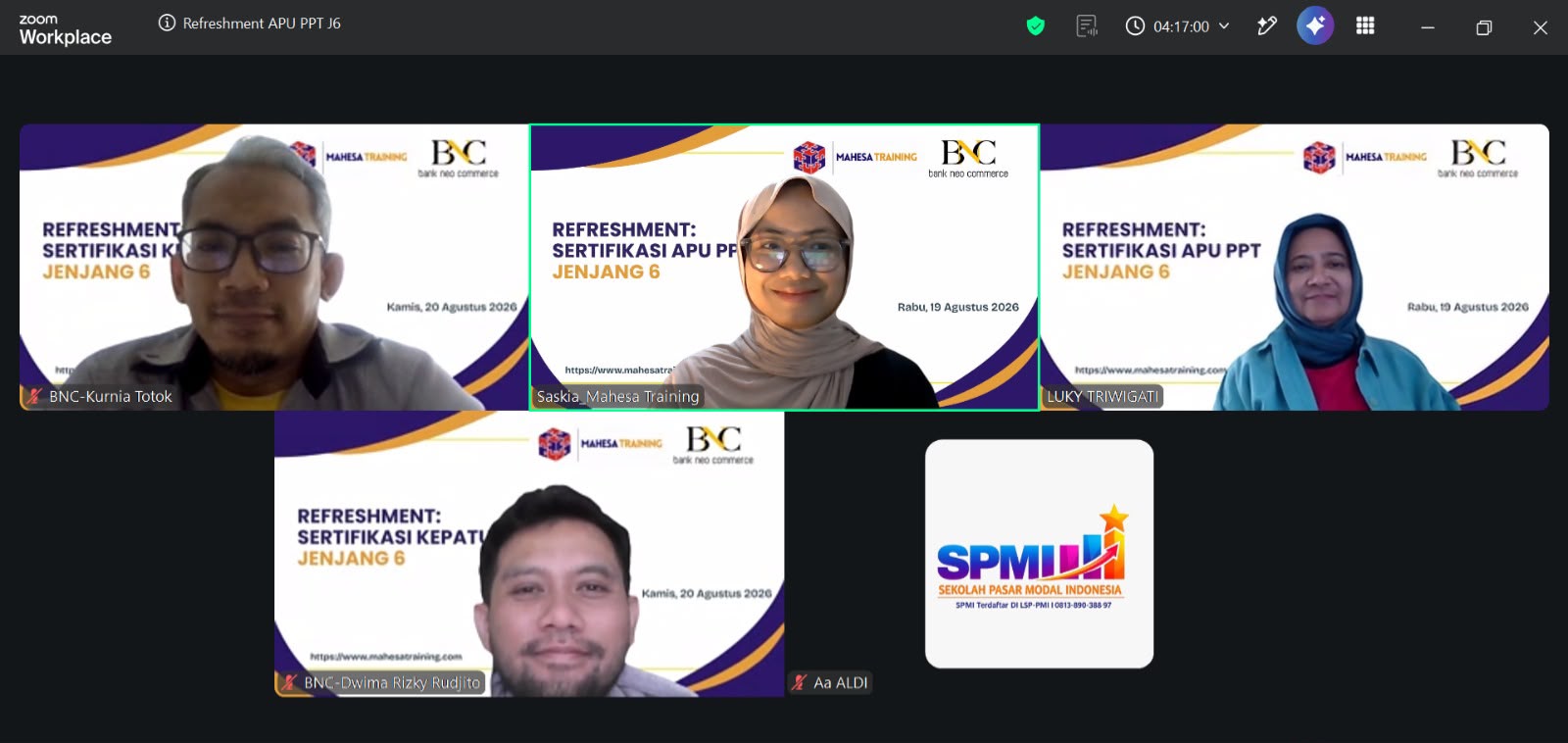This screenshot has height=743, width=1568.
Task: Click the timer clock icon
Action: 1135,26
